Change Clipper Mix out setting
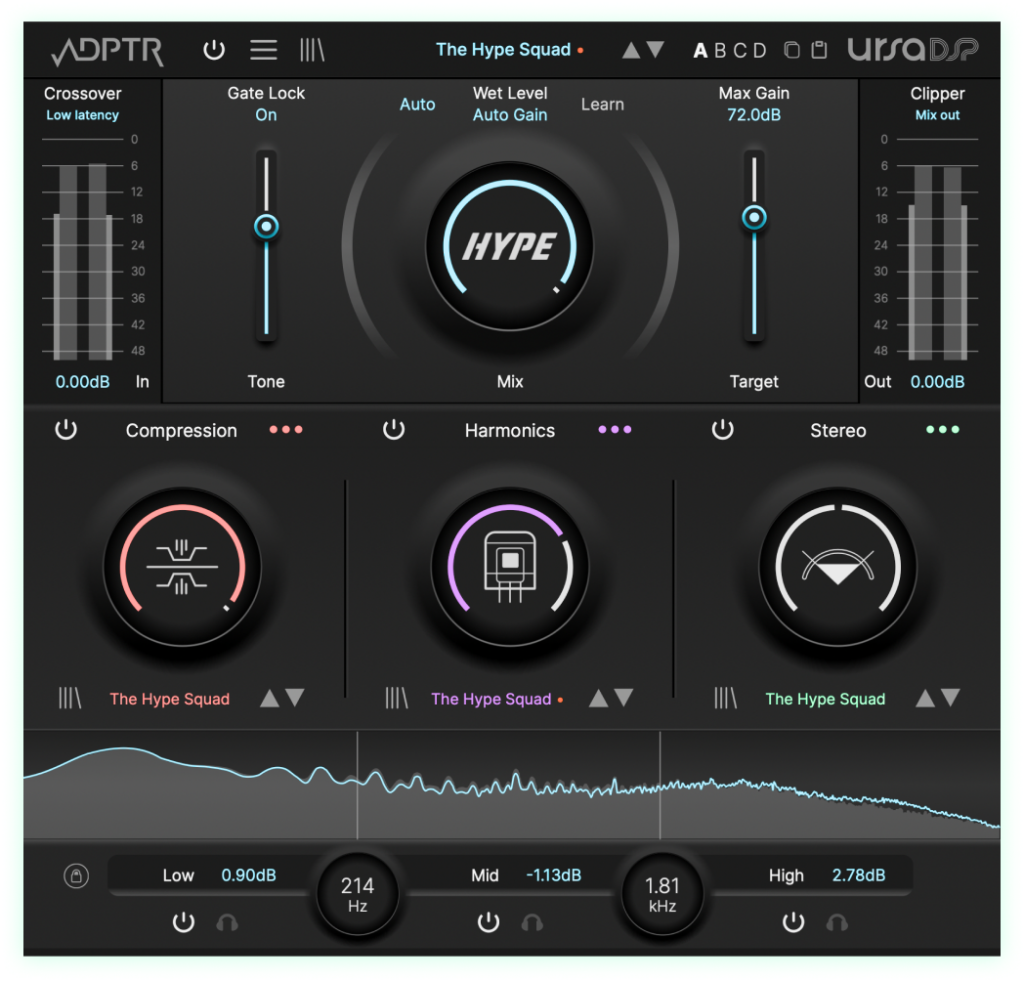This screenshot has height=981, width=1024. click(937, 115)
